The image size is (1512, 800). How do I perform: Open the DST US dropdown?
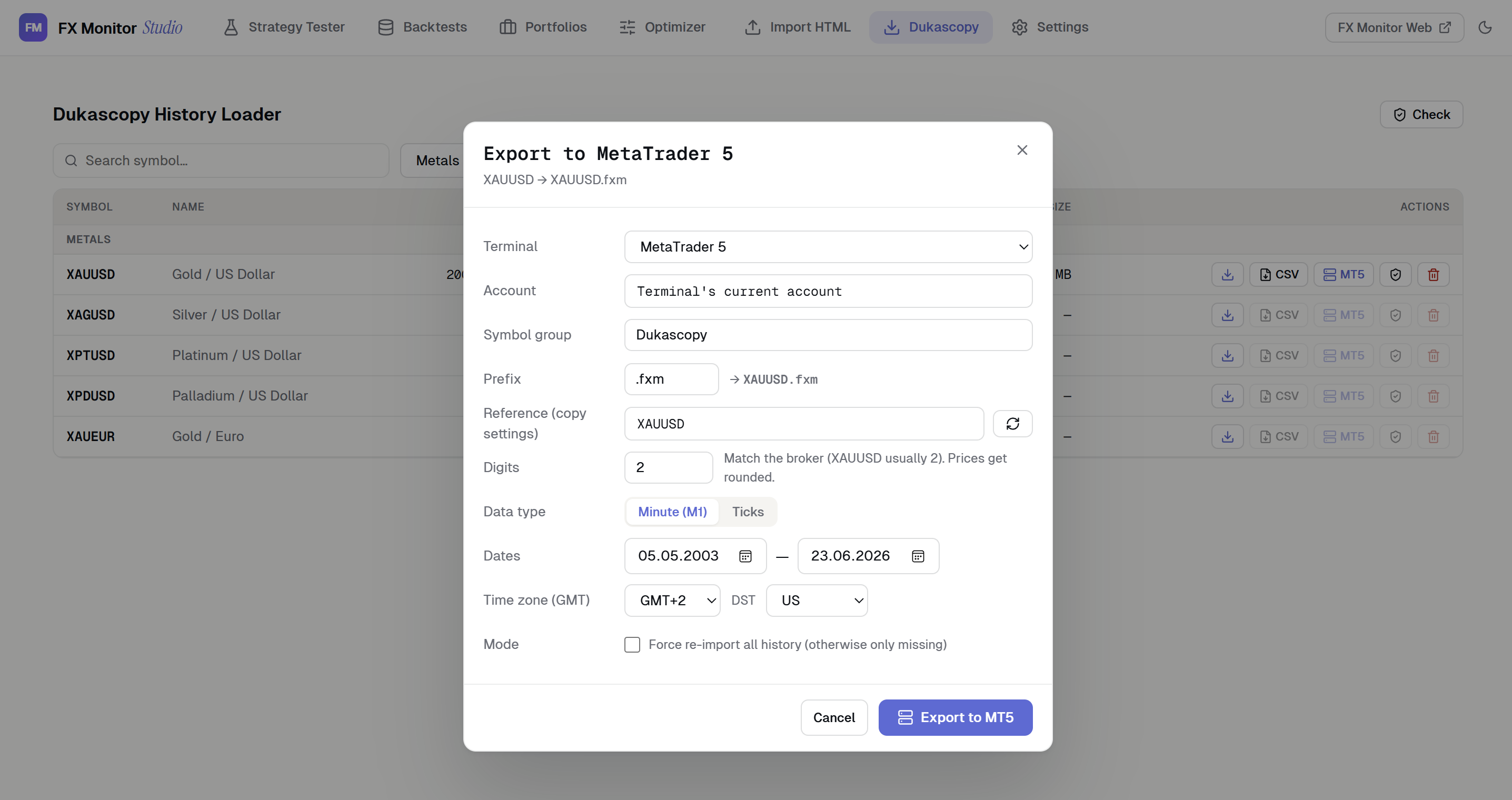coord(817,601)
